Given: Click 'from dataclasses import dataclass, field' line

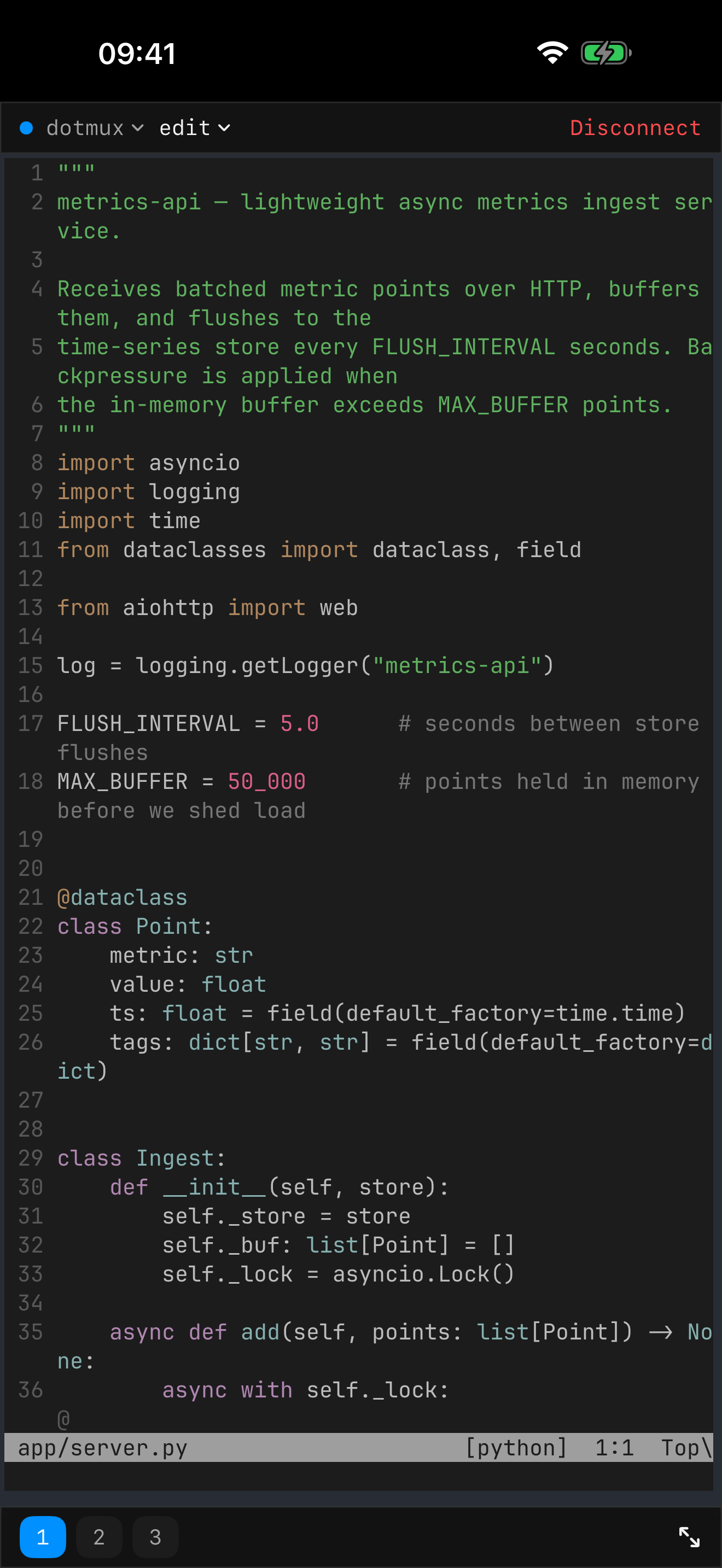Looking at the screenshot, I should click(x=319, y=549).
